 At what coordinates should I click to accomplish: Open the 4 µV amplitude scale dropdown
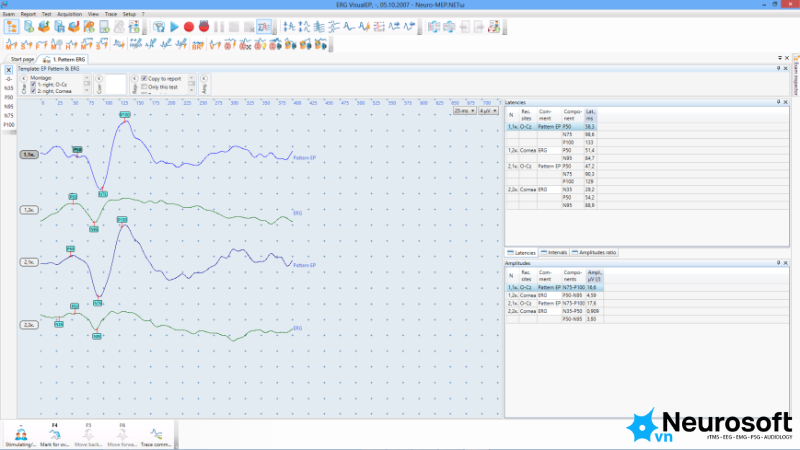pyautogui.click(x=488, y=111)
